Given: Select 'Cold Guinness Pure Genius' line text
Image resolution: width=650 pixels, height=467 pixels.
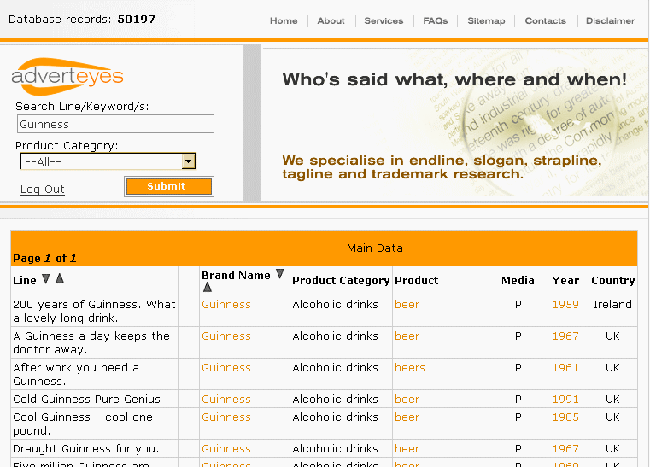Looking at the screenshot, I should (x=87, y=399).
